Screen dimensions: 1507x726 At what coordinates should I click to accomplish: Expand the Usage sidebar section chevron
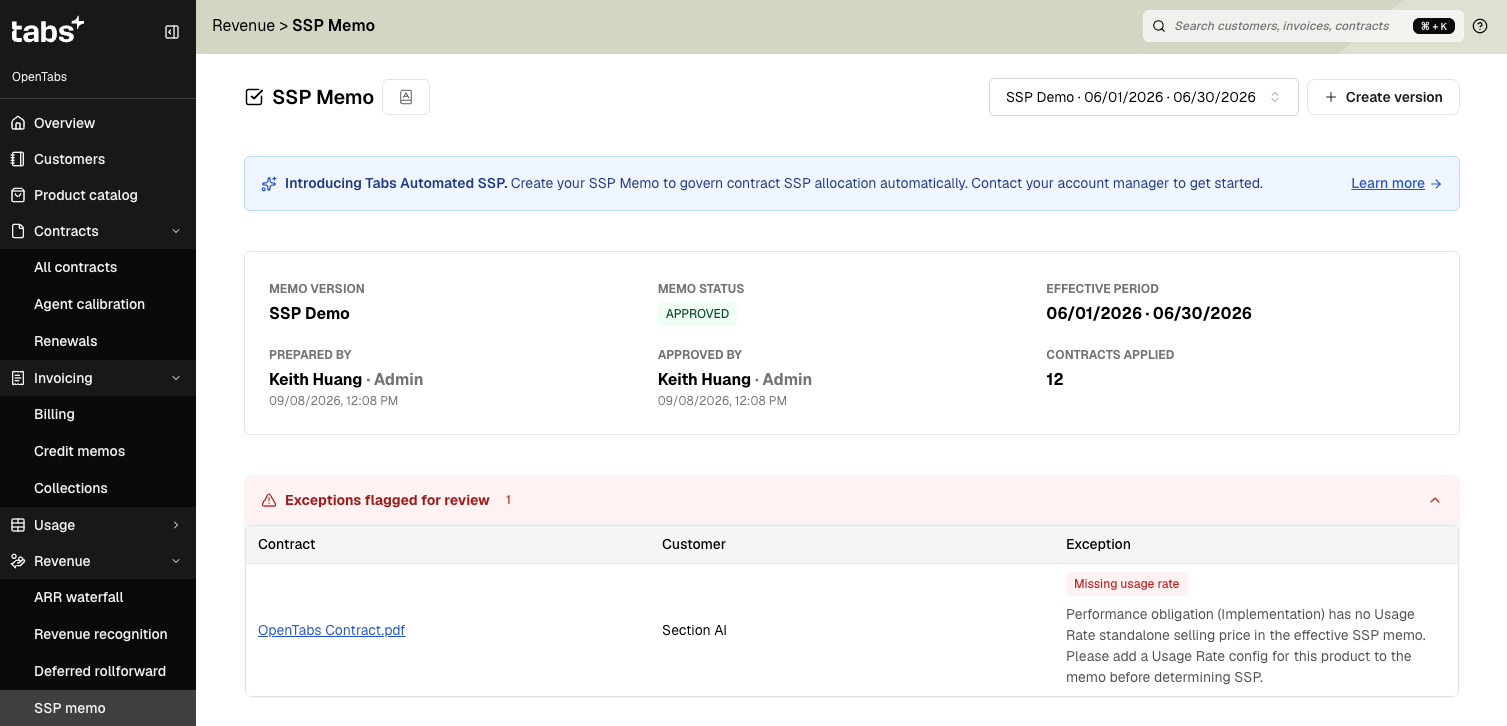click(x=176, y=525)
